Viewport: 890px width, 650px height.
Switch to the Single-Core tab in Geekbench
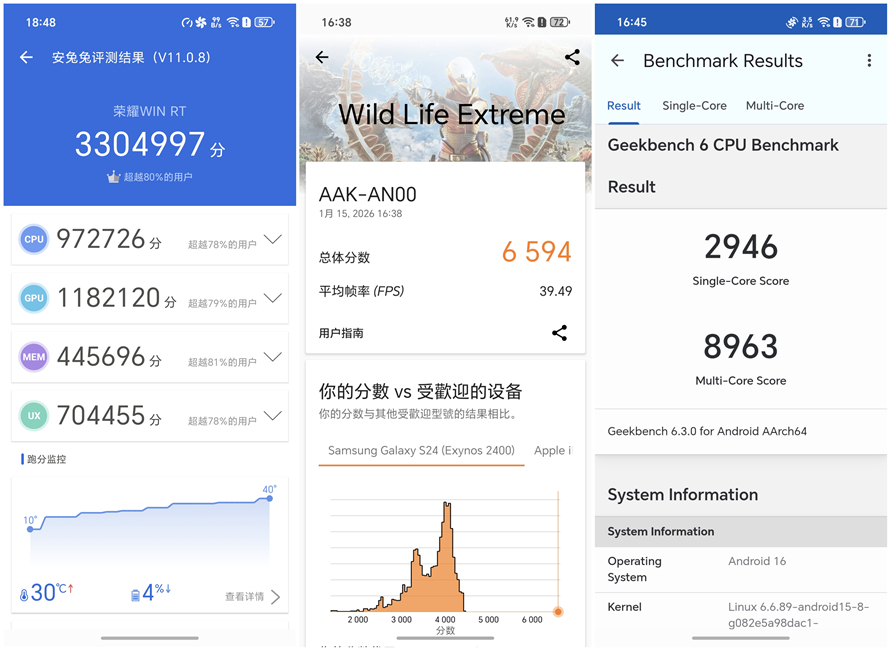pyautogui.click(x=694, y=105)
